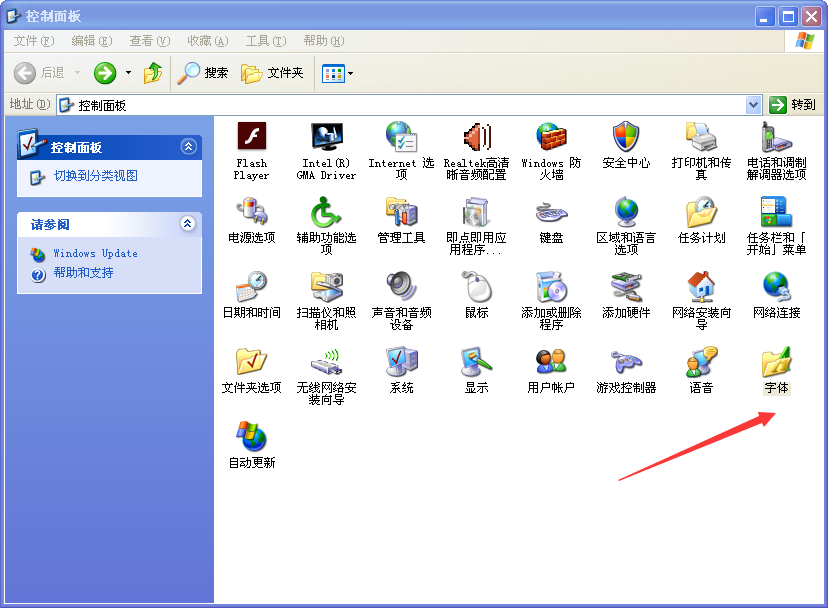Open 即点即用应用程序 icon
This screenshot has height=608, width=828.
[x=476, y=211]
